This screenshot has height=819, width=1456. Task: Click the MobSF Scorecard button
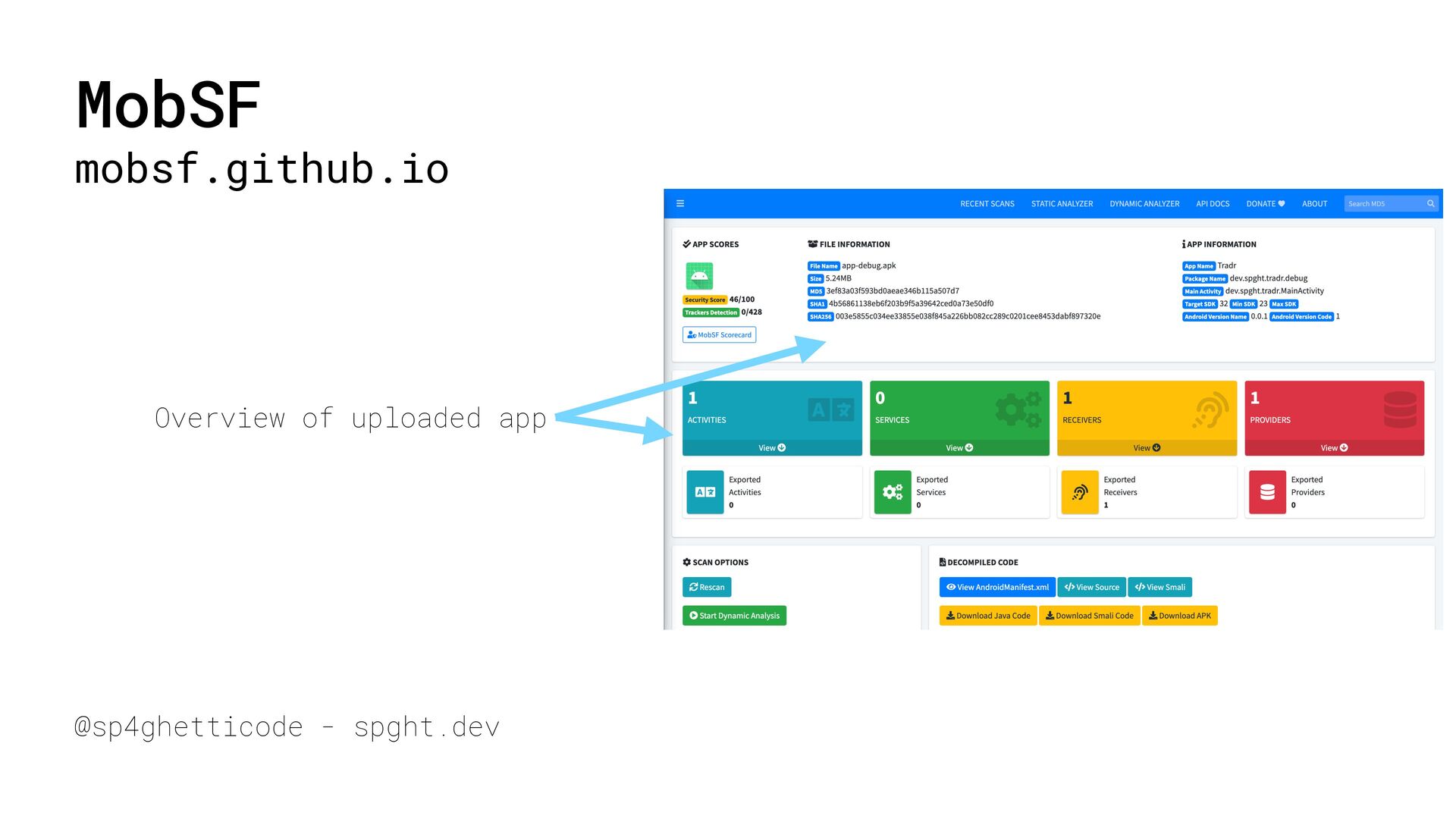click(719, 334)
